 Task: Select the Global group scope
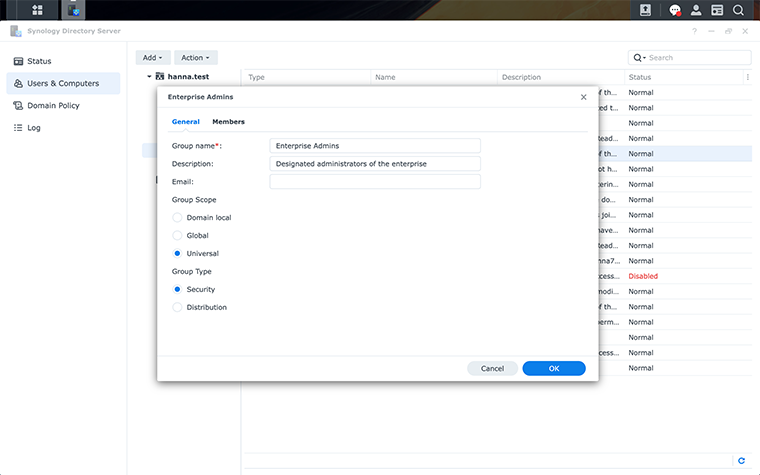tap(178, 235)
